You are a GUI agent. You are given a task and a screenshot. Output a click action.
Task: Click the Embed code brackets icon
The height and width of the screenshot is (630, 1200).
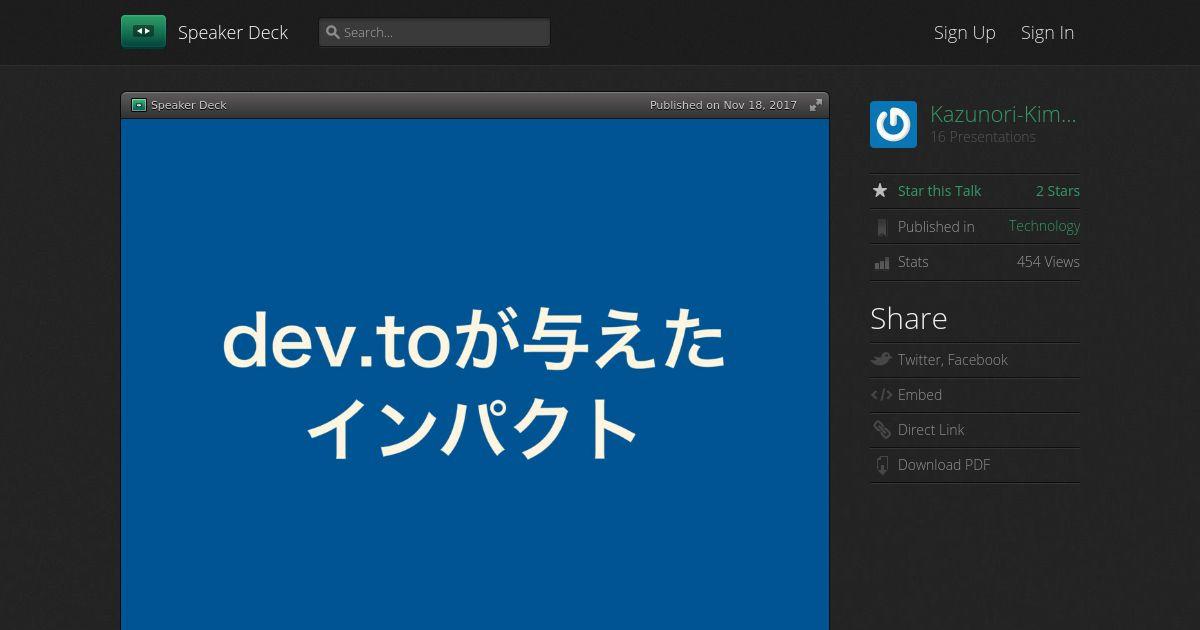[881, 395]
